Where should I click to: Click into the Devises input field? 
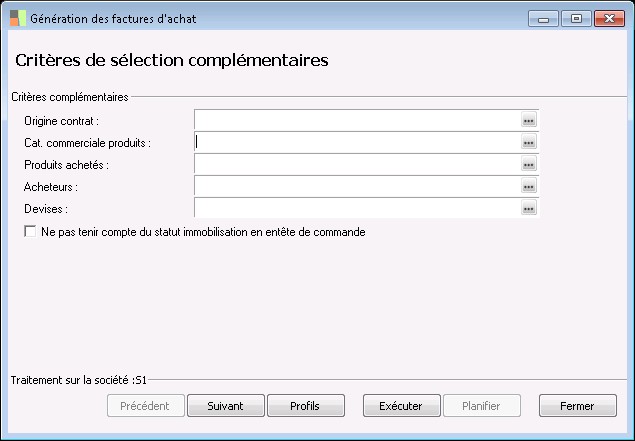[x=356, y=209]
